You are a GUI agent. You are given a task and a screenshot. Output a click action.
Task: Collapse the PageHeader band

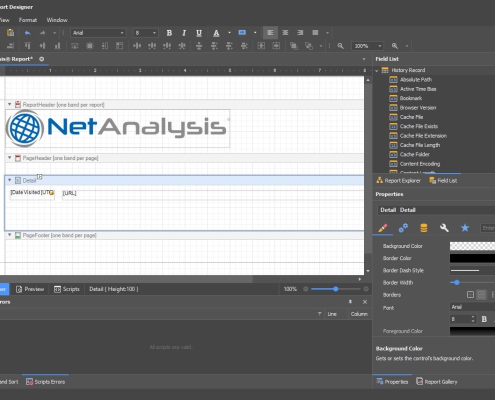10,158
